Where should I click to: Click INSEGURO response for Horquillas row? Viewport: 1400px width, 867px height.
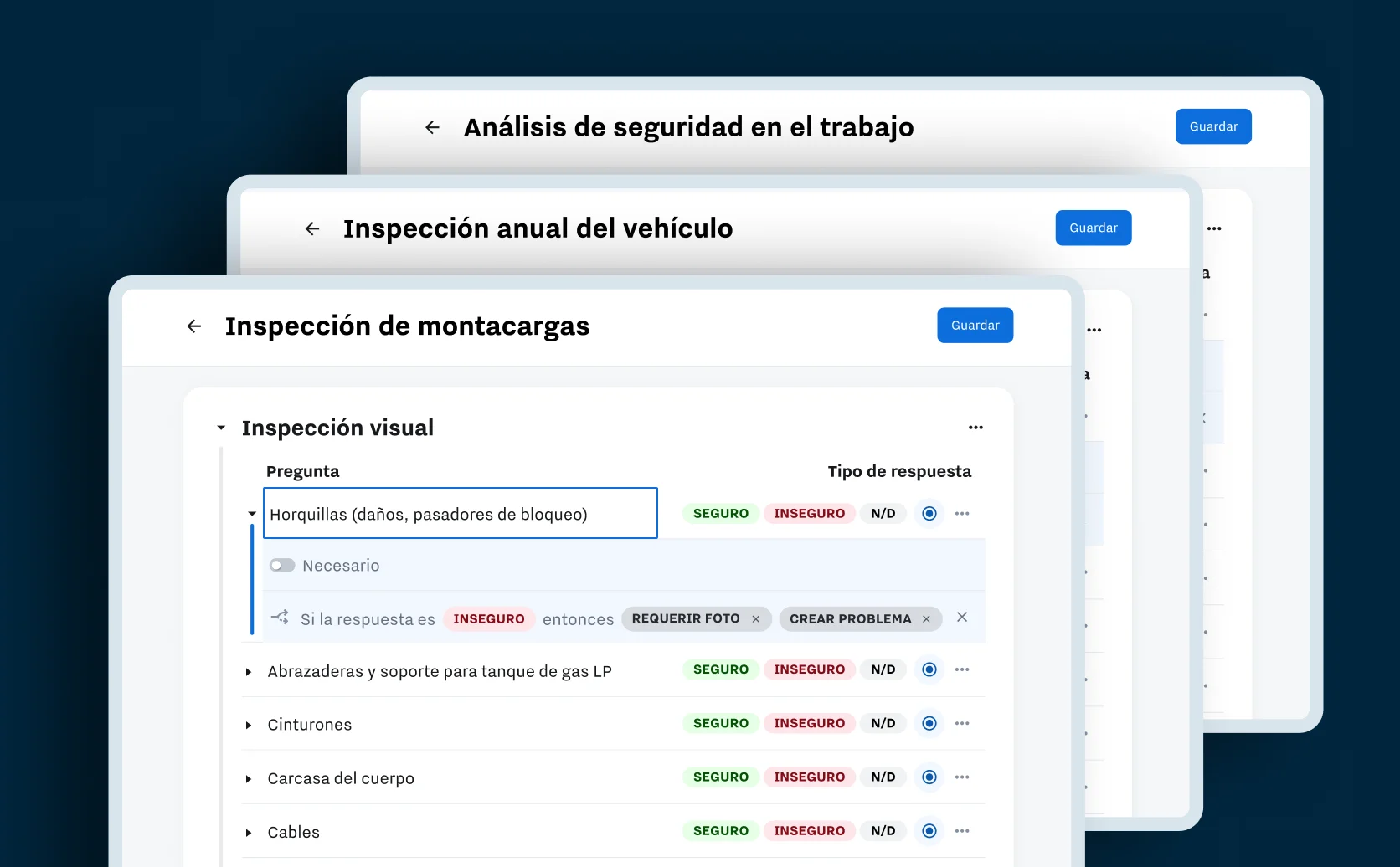pyautogui.click(x=809, y=514)
